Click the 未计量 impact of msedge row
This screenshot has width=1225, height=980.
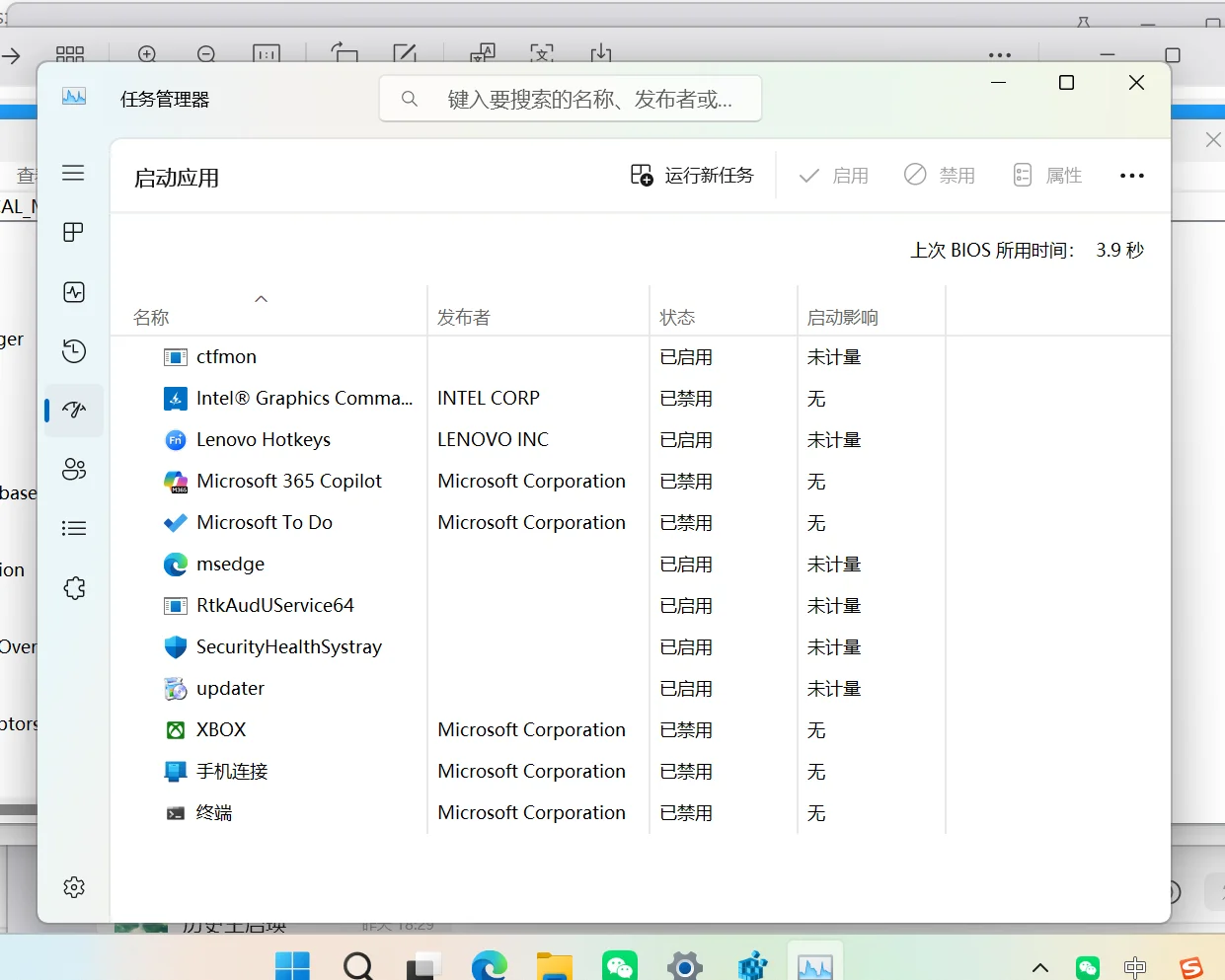(834, 565)
